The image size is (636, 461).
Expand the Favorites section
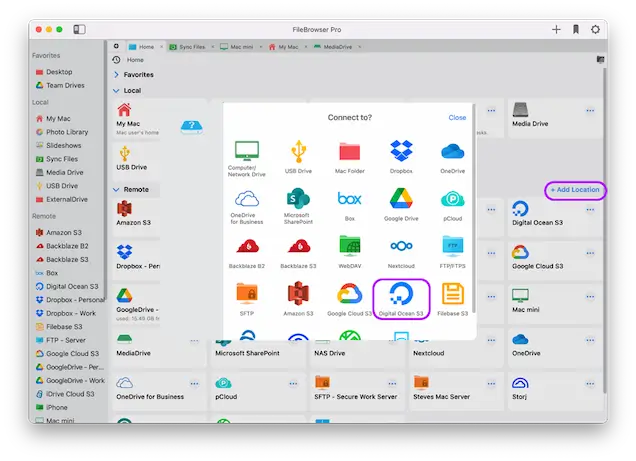click(116, 75)
